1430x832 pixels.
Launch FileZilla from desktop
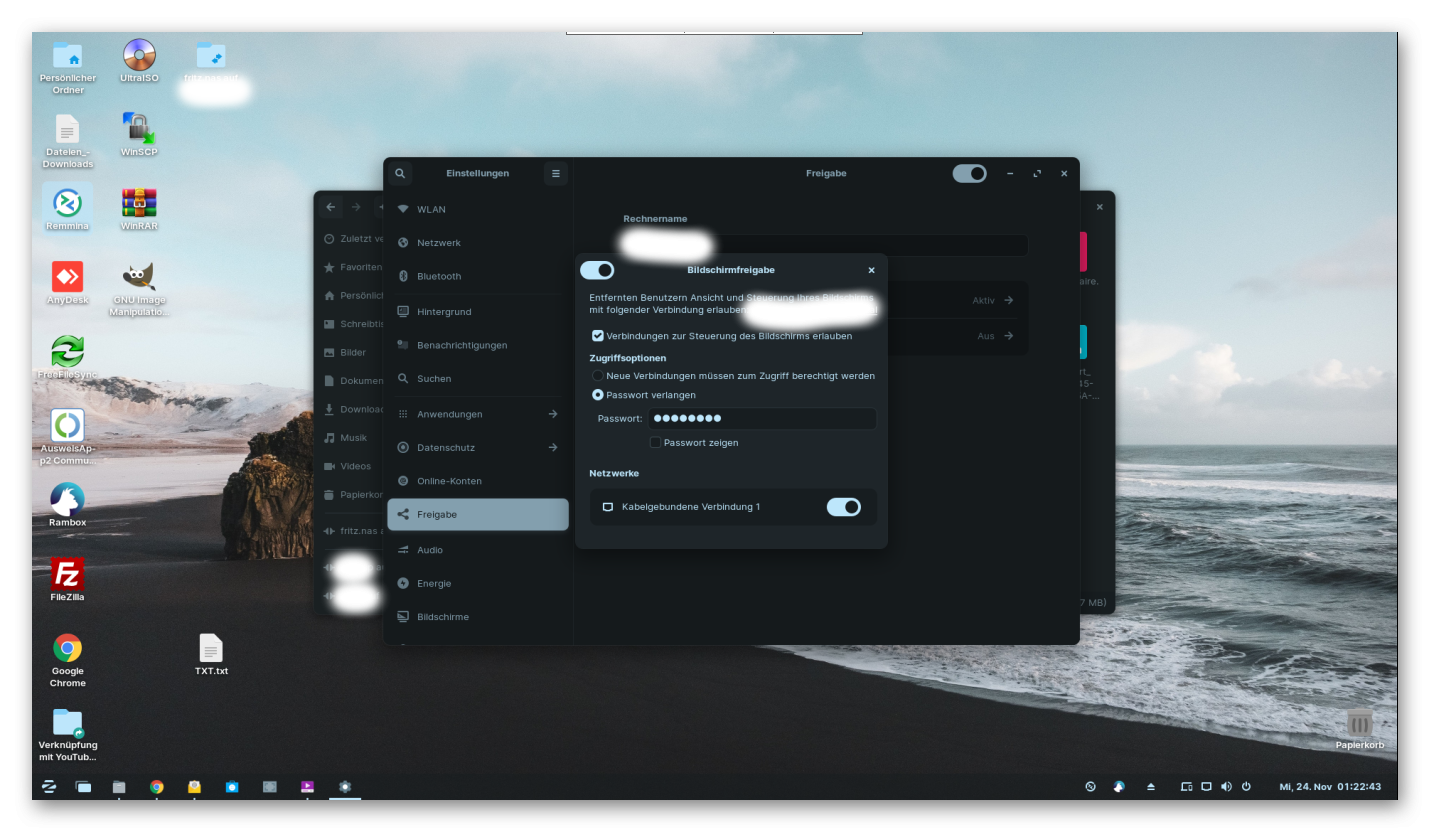pos(68,579)
